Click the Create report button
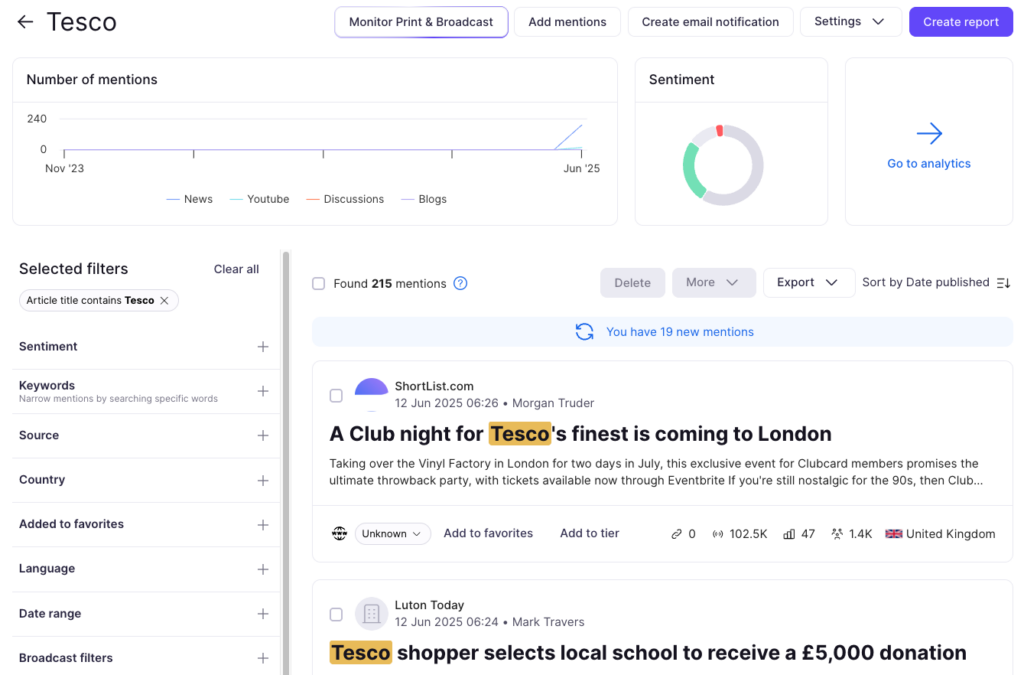This screenshot has height=675, width=1024. coord(960,22)
